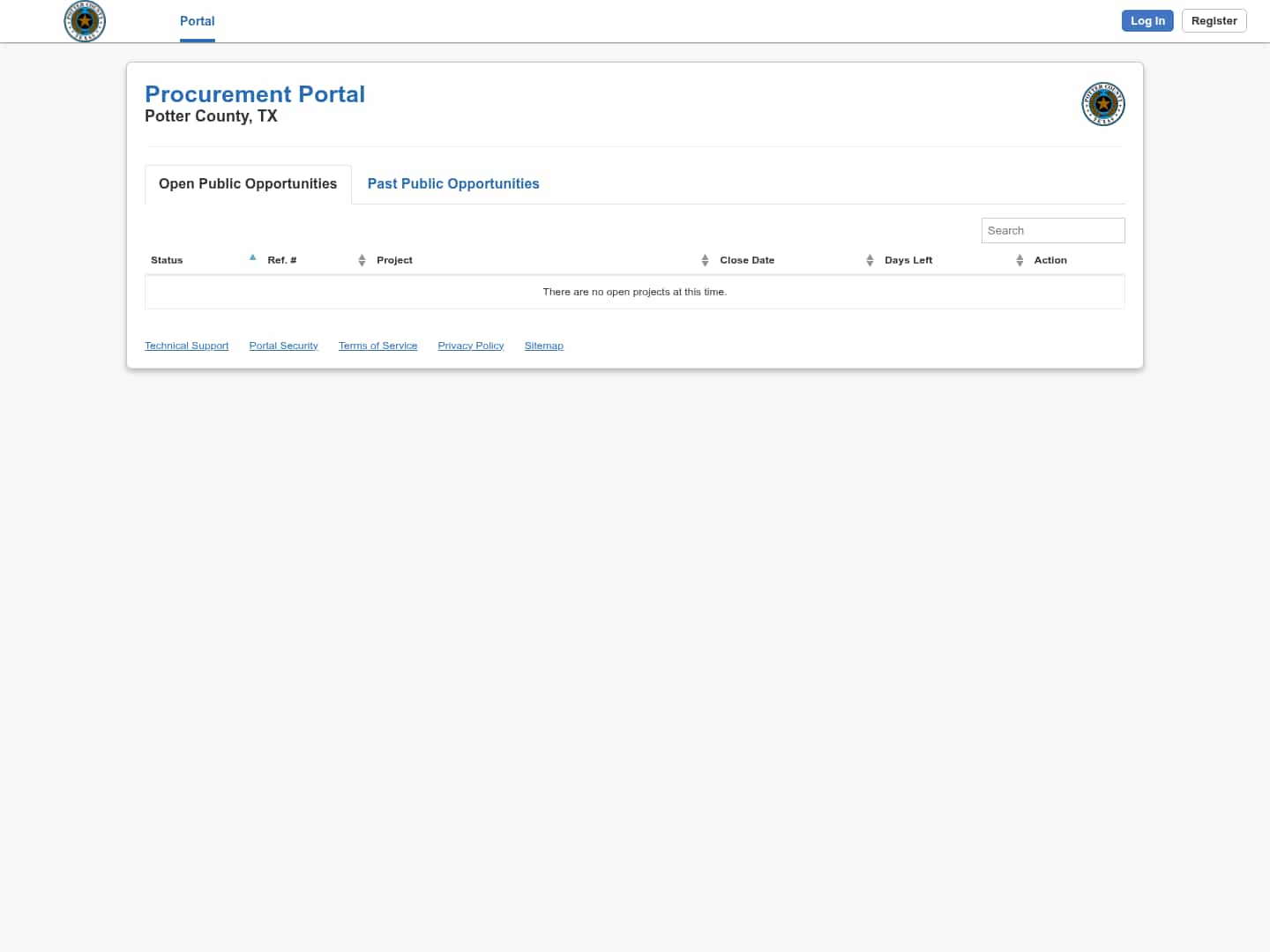Image resolution: width=1270 pixels, height=952 pixels.
Task: Open the Sitemap link
Action: (x=544, y=346)
